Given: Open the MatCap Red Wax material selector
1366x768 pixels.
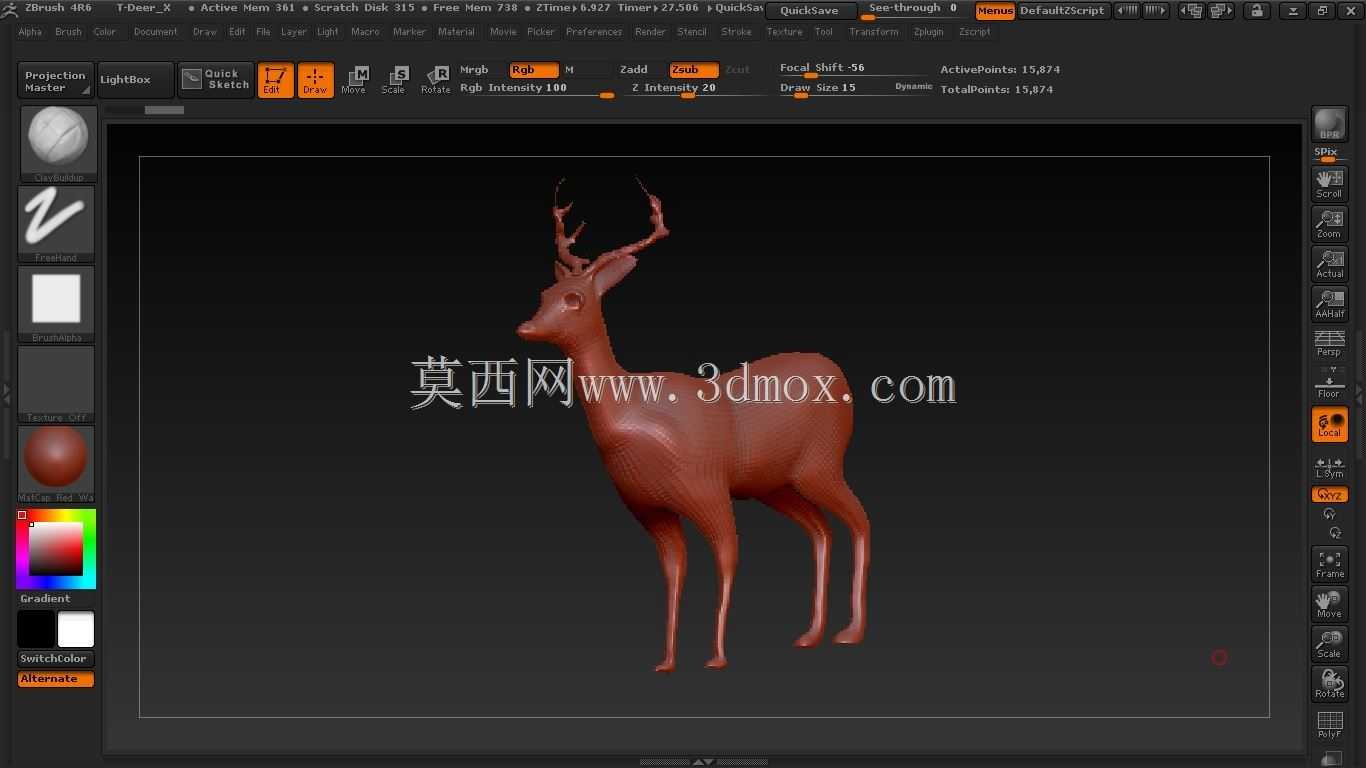Looking at the screenshot, I should coord(56,464).
